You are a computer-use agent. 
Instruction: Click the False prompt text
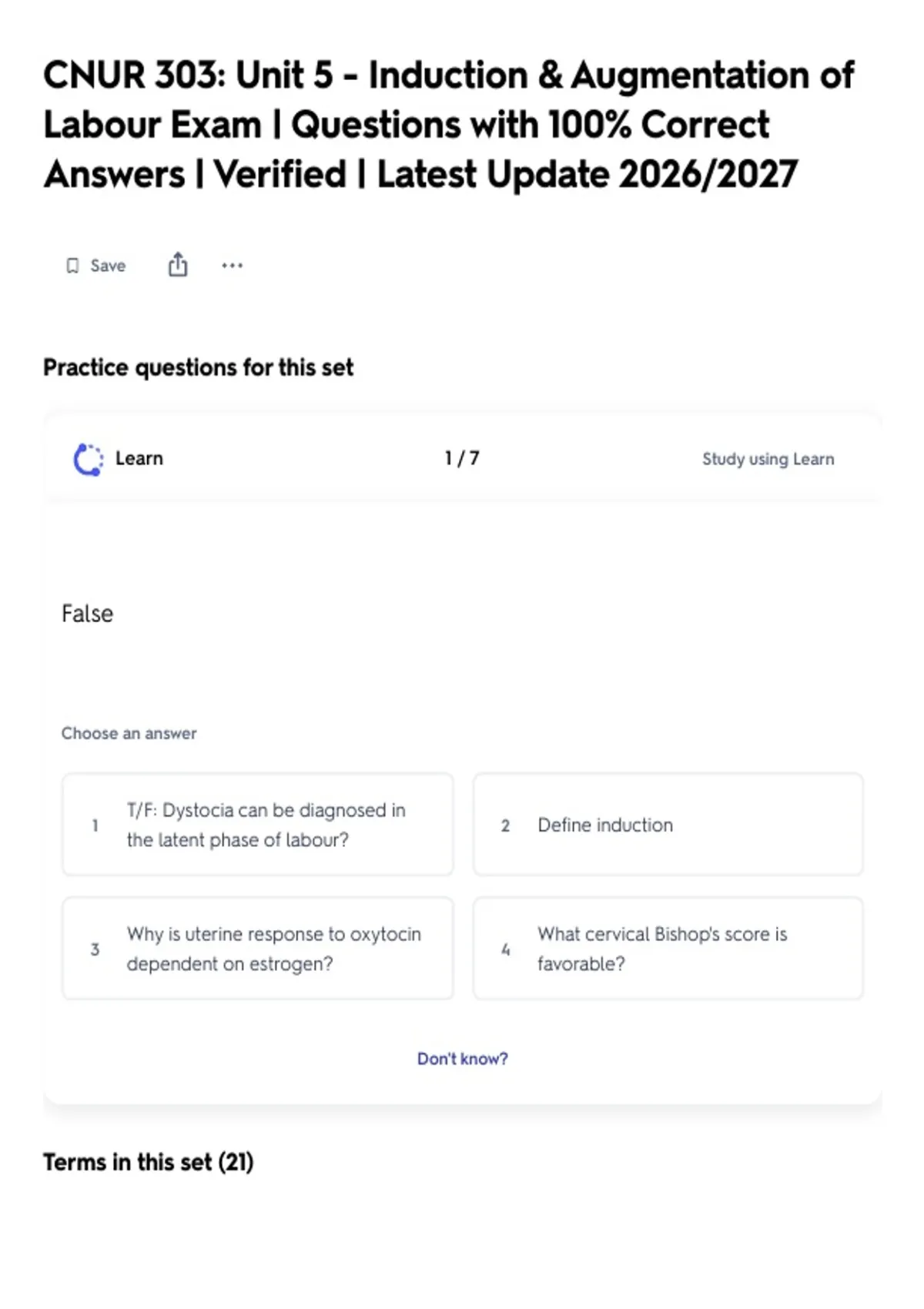pyautogui.click(x=88, y=614)
